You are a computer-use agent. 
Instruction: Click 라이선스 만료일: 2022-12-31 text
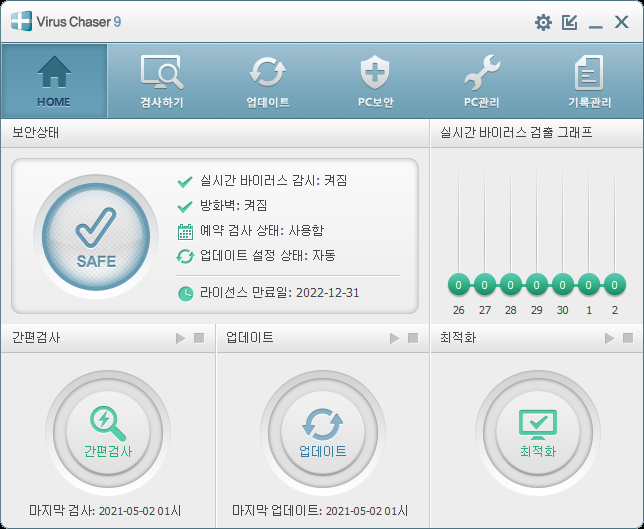(279, 292)
